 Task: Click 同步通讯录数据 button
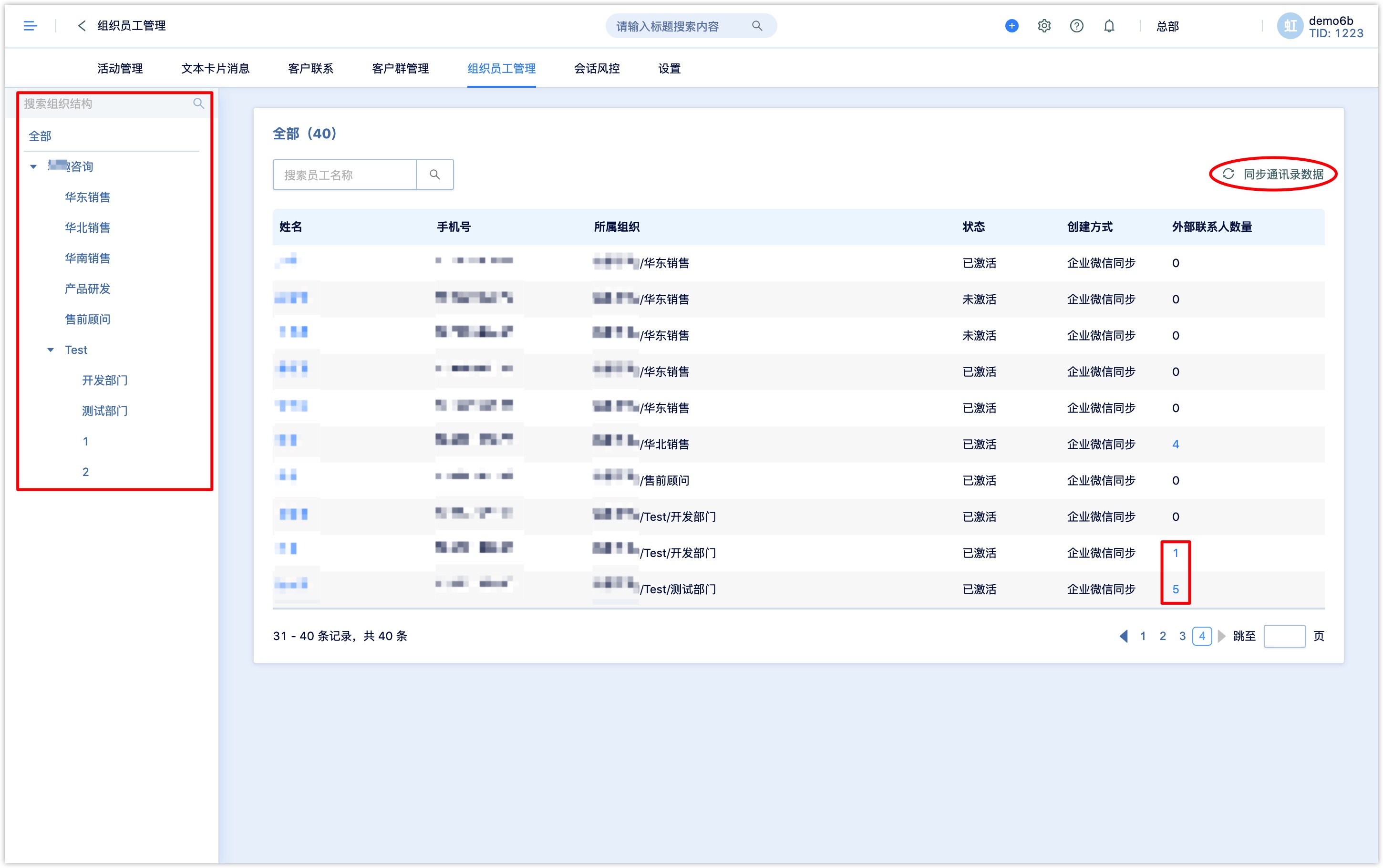pos(1273,174)
